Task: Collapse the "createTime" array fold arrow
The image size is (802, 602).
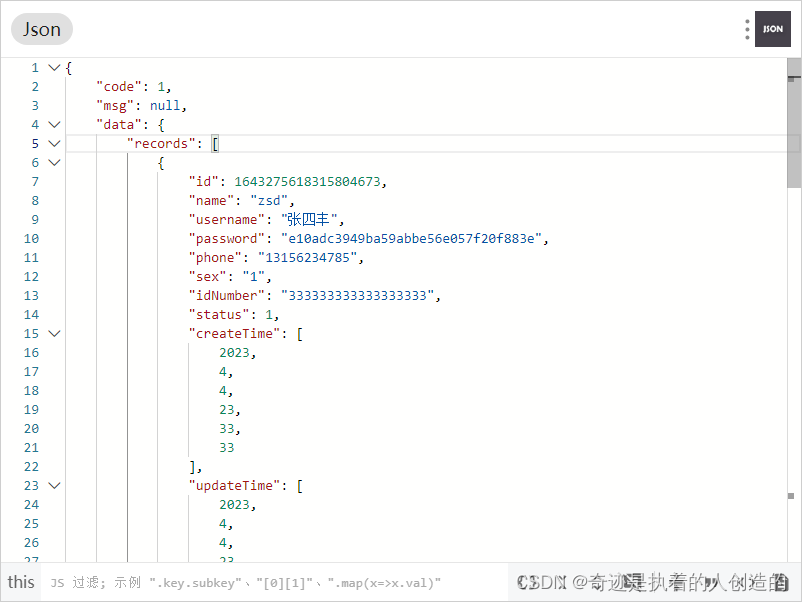Action: coord(54,333)
